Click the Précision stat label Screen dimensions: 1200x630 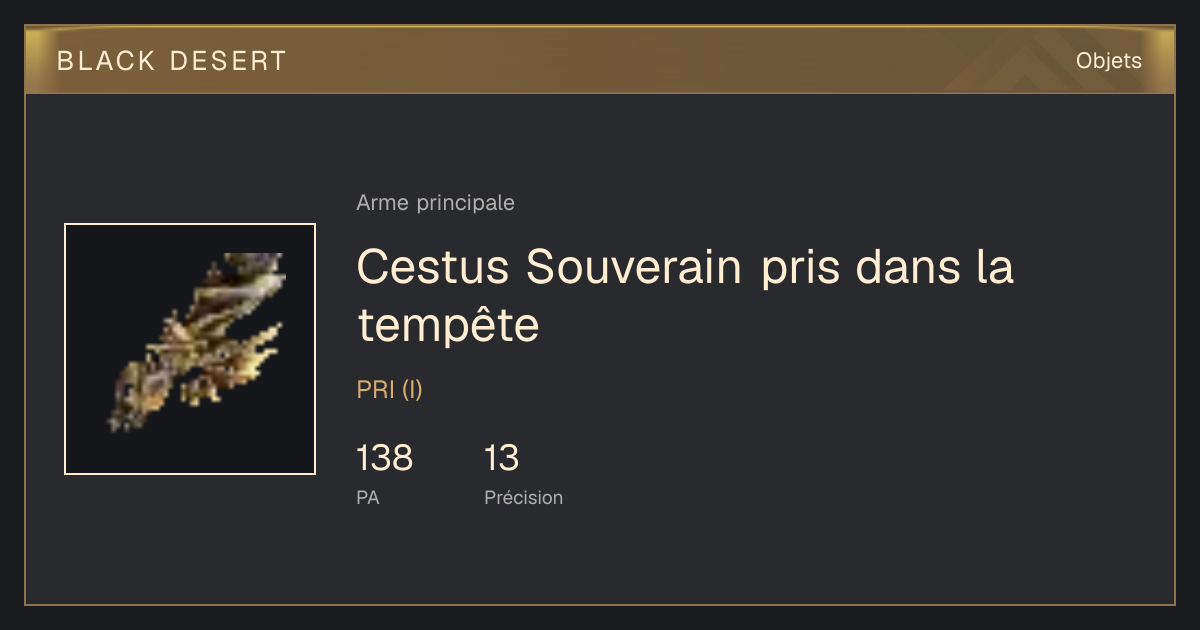click(x=523, y=497)
